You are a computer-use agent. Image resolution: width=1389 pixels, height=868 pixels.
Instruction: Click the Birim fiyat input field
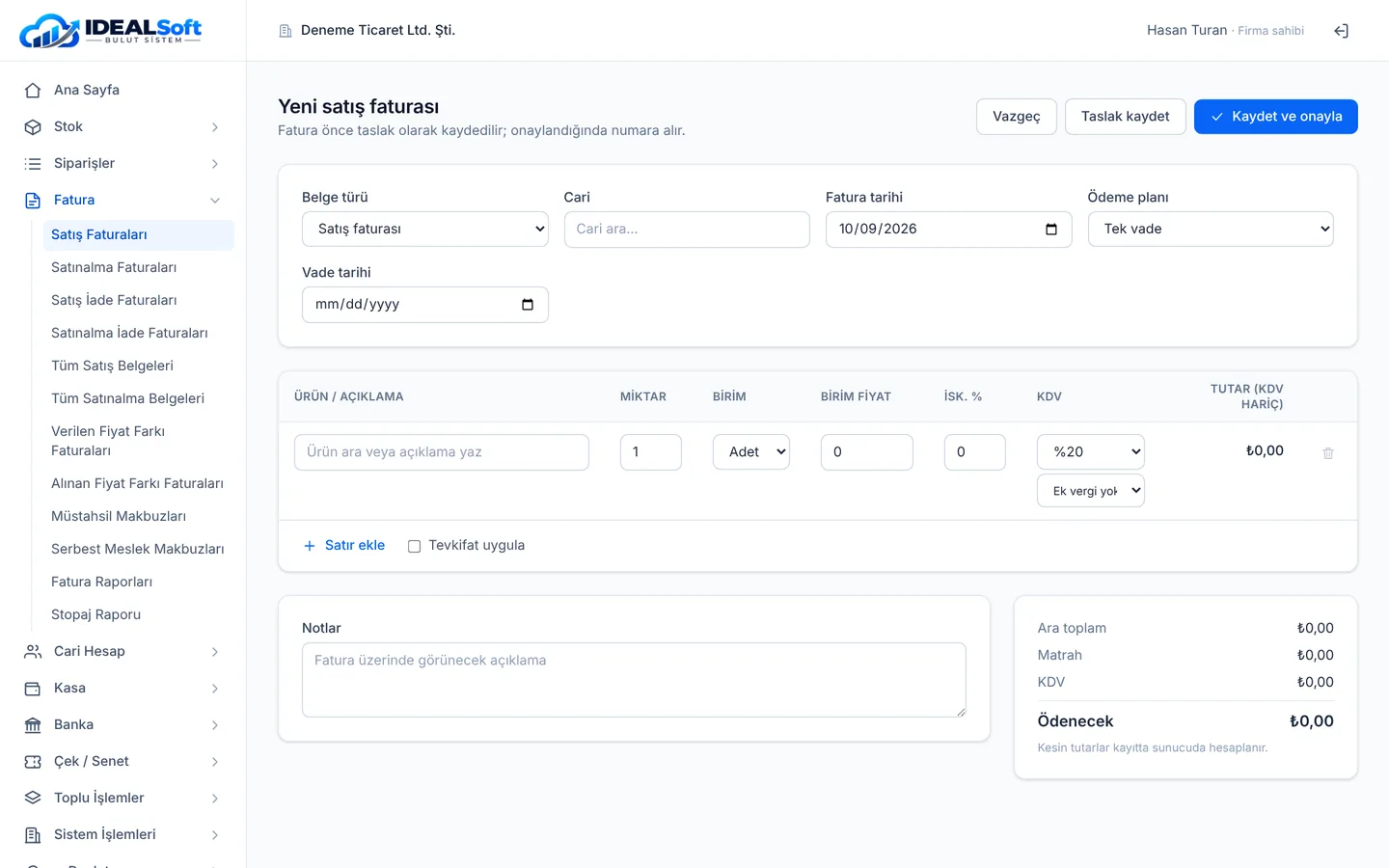pyautogui.click(x=867, y=452)
